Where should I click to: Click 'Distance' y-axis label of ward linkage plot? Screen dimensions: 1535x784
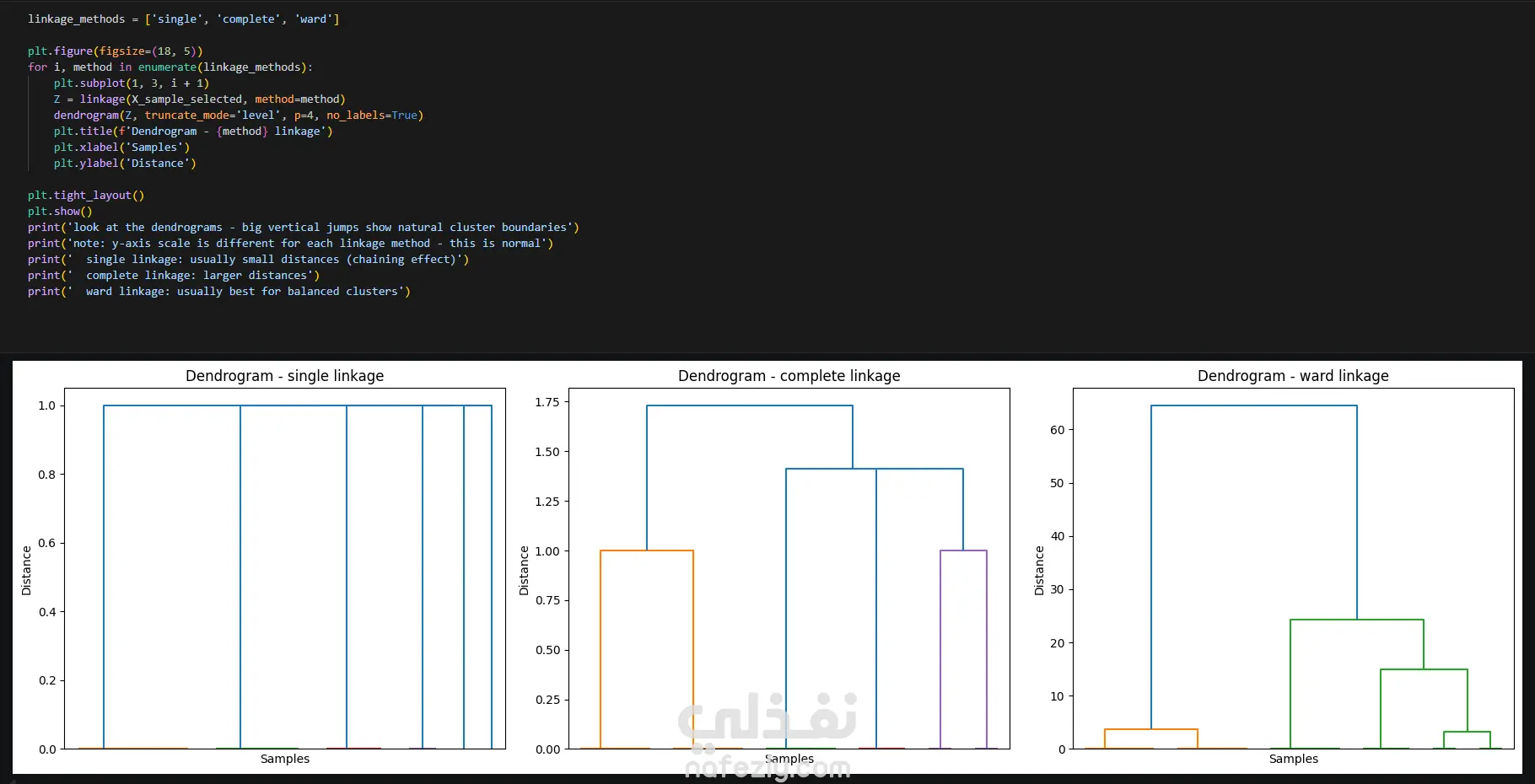[1039, 571]
